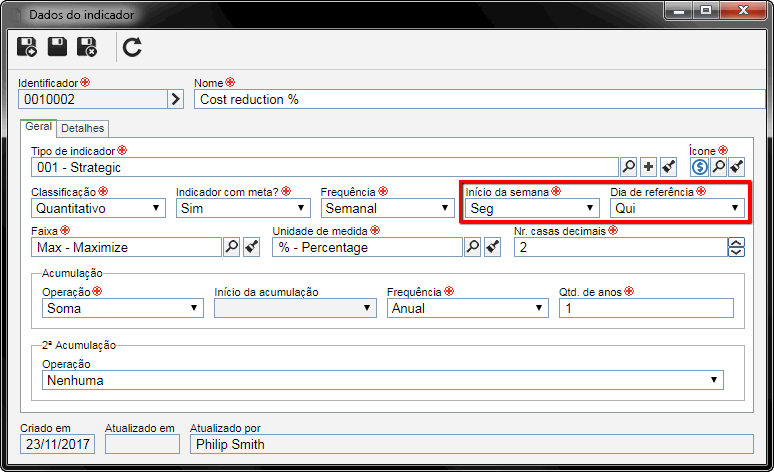Add a new indicator type with plus

click(x=648, y=167)
